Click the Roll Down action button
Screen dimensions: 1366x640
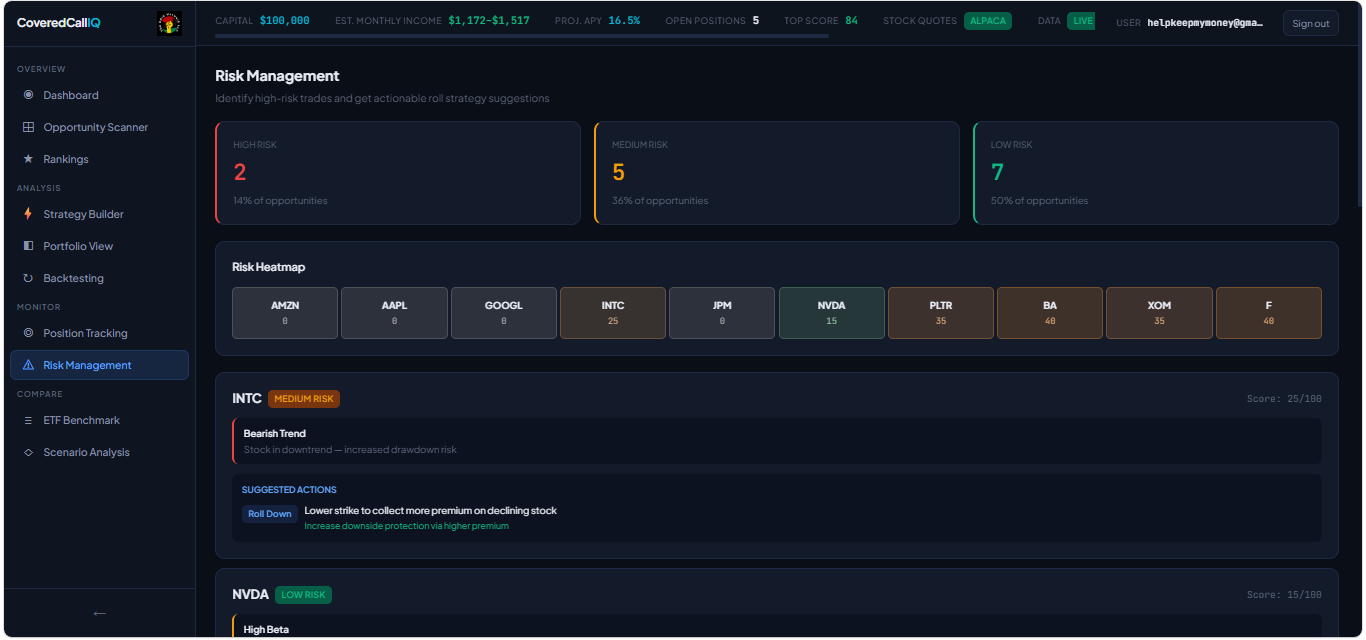tap(270, 514)
